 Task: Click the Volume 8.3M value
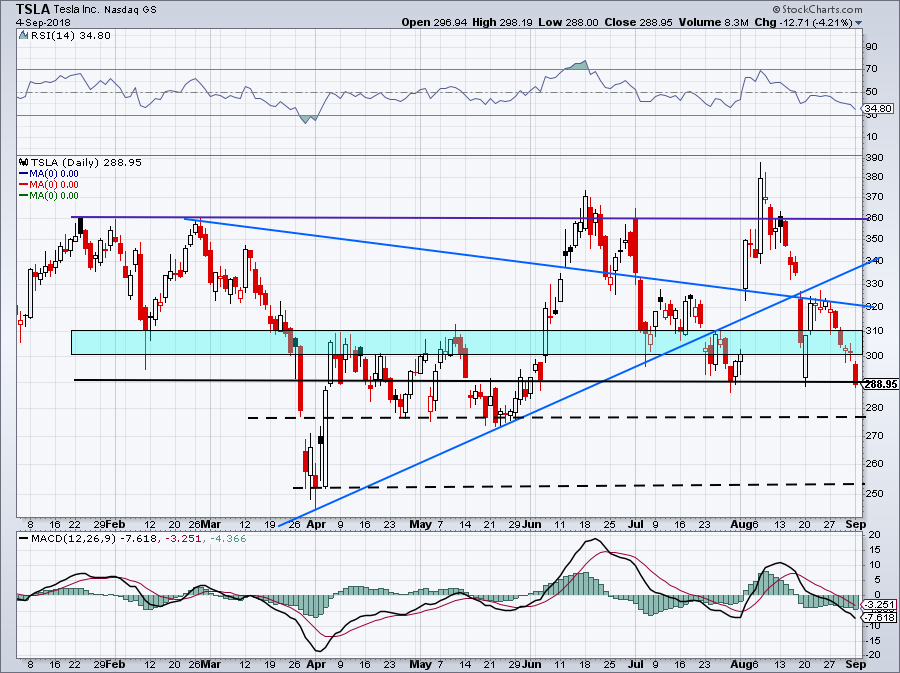pos(713,22)
